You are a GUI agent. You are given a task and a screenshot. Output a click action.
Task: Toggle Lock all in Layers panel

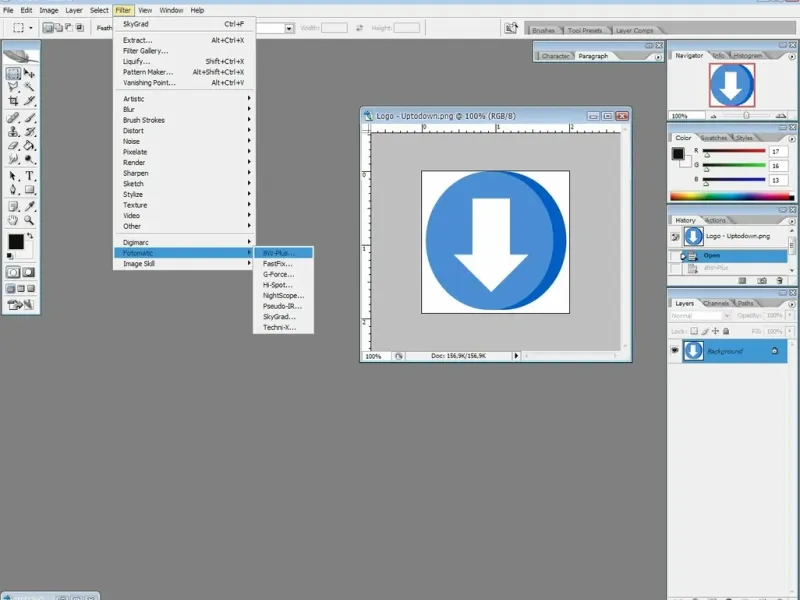pyautogui.click(x=726, y=331)
